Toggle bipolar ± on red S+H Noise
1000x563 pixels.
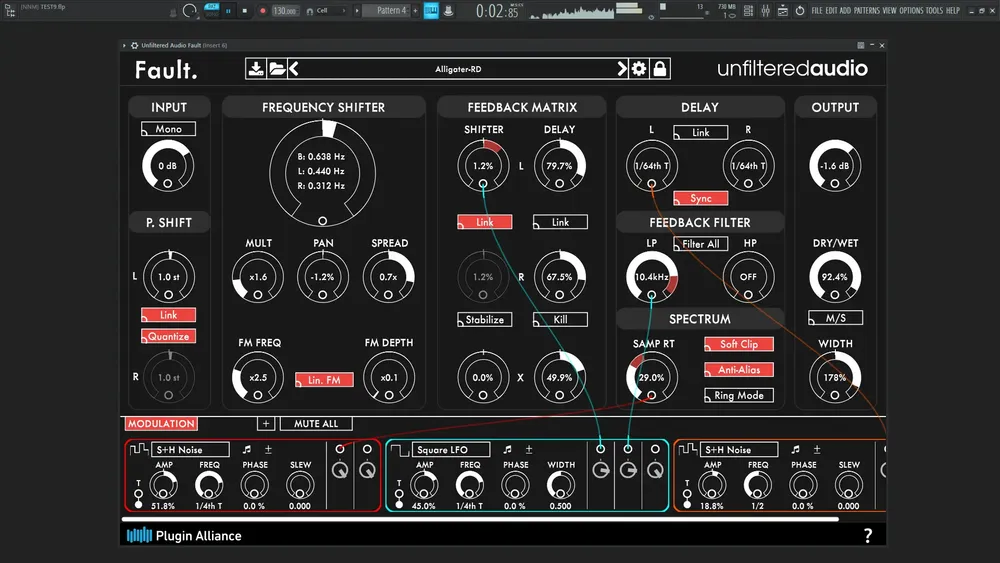click(268, 450)
